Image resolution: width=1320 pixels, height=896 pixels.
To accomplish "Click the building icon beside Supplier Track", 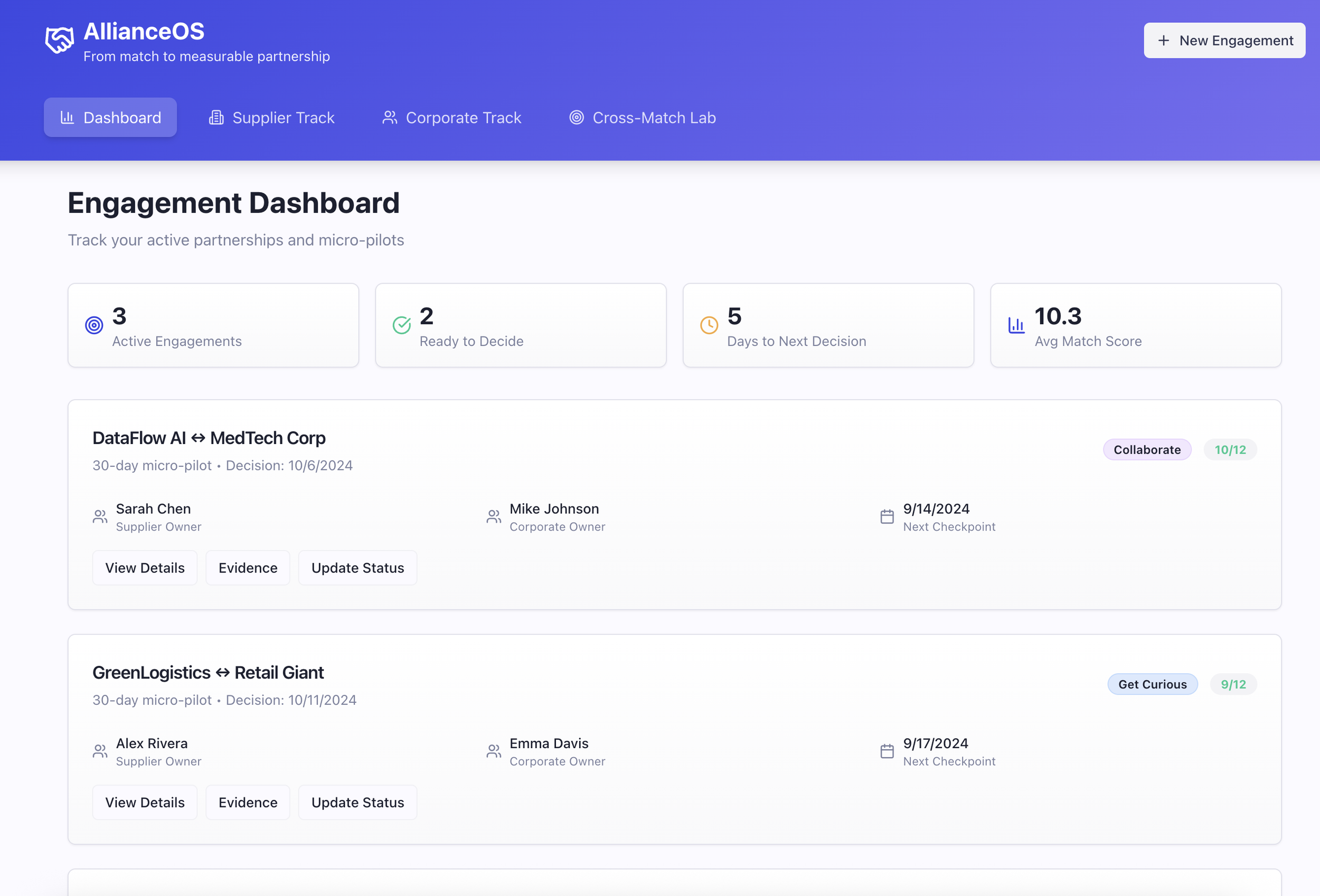I will 216,118.
